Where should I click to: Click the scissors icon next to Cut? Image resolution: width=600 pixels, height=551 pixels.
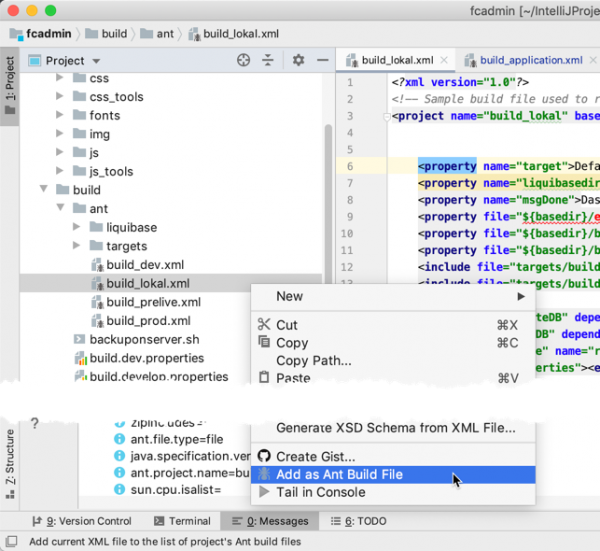tap(264, 325)
